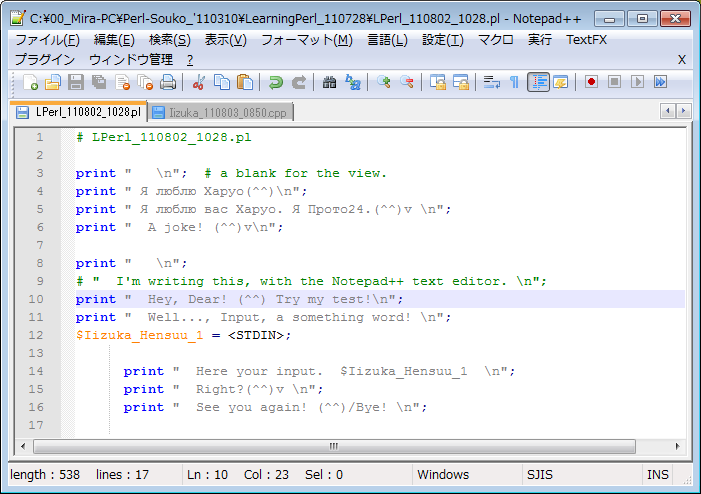Open Find using the binoculars icon
701x494 pixels.
[x=329, y=82]
